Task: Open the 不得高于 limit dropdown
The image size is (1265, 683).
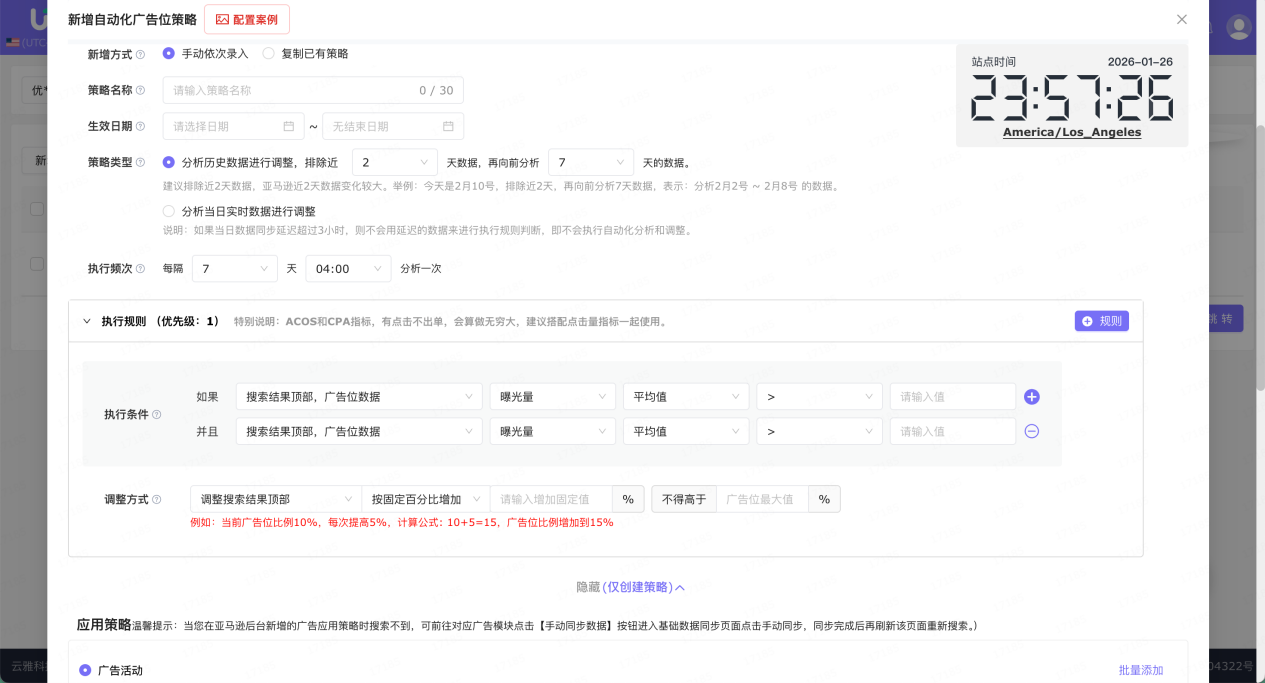Action: click(684, 498)
